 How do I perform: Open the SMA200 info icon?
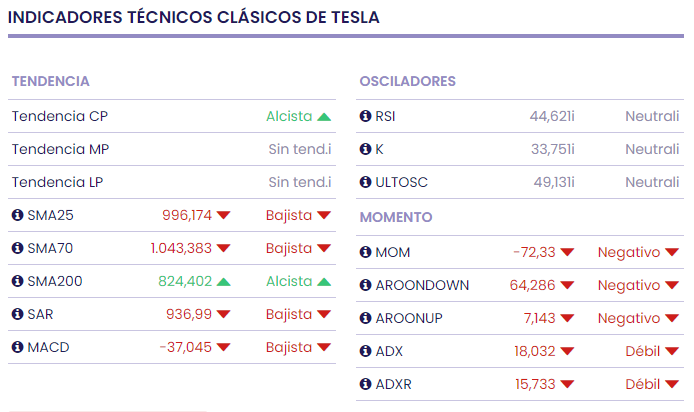(17, 281)
